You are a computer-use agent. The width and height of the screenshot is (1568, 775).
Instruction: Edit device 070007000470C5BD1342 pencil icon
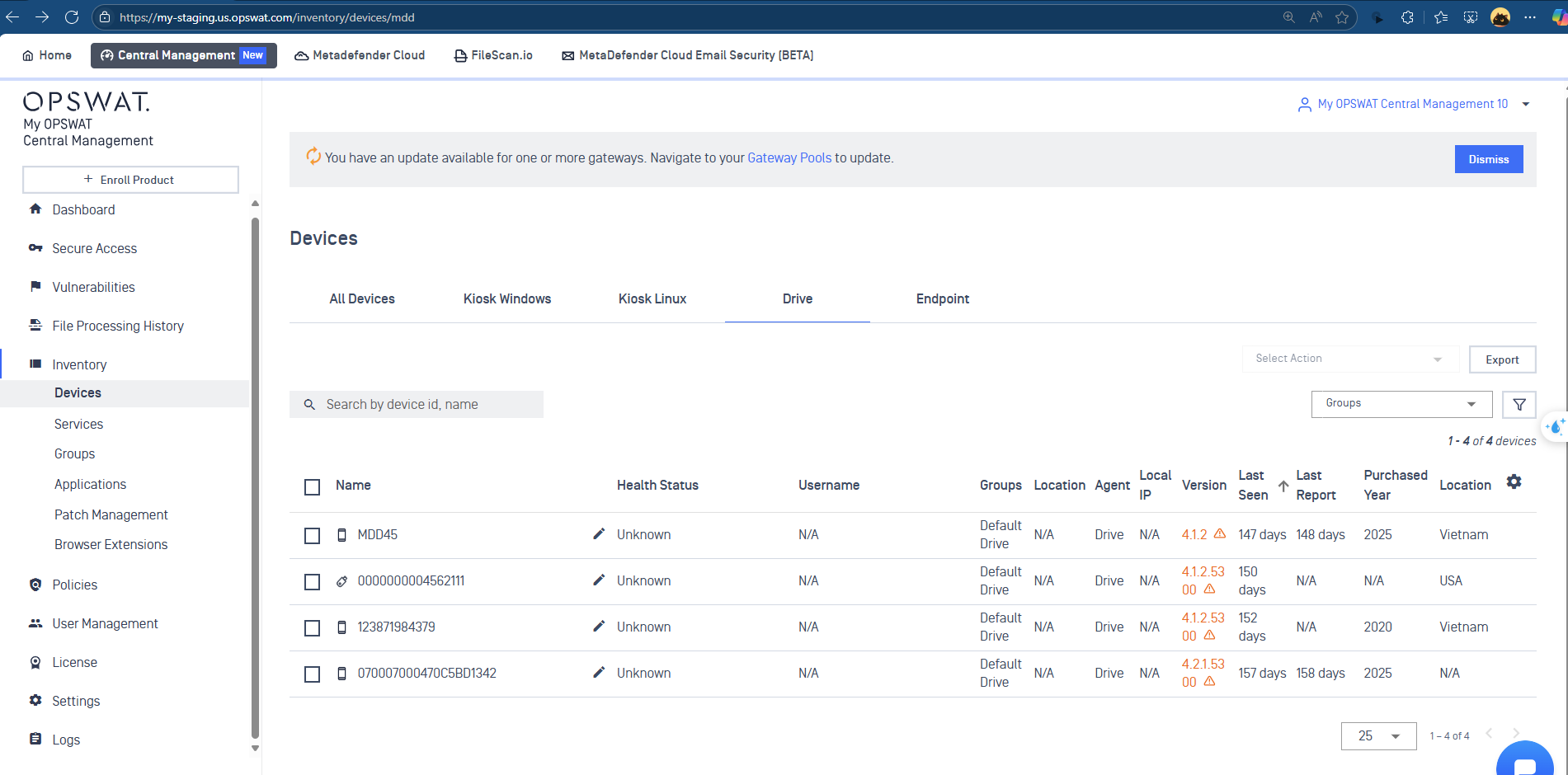[600, 672]
